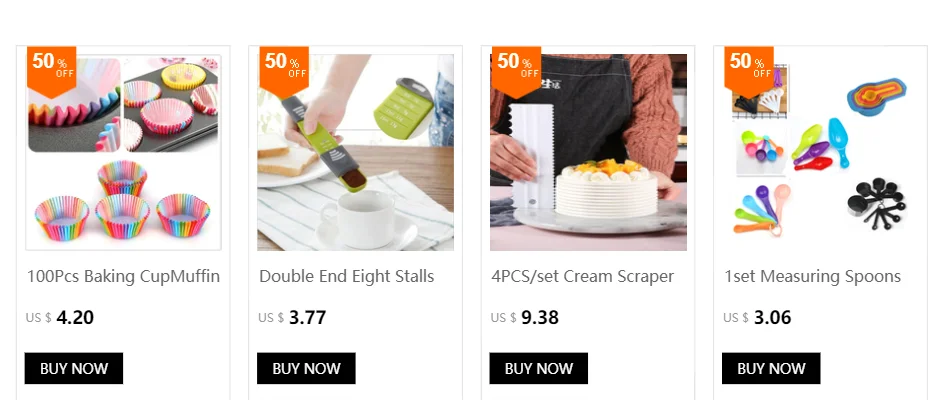Click 50% off badge on baking cups
The image size is (943, 400).
tap(51, 70)
